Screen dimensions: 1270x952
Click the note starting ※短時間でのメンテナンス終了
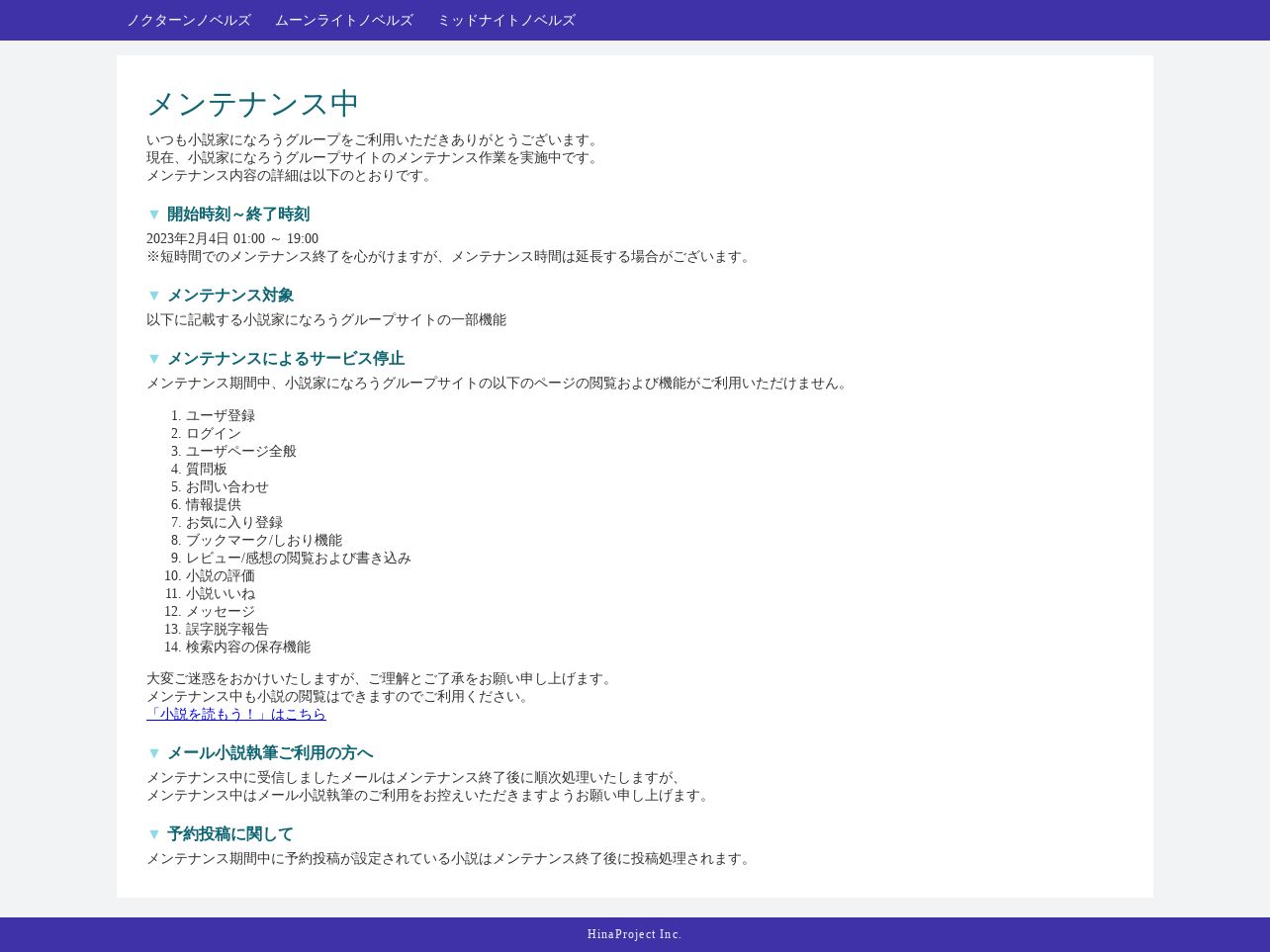(451, 257)
